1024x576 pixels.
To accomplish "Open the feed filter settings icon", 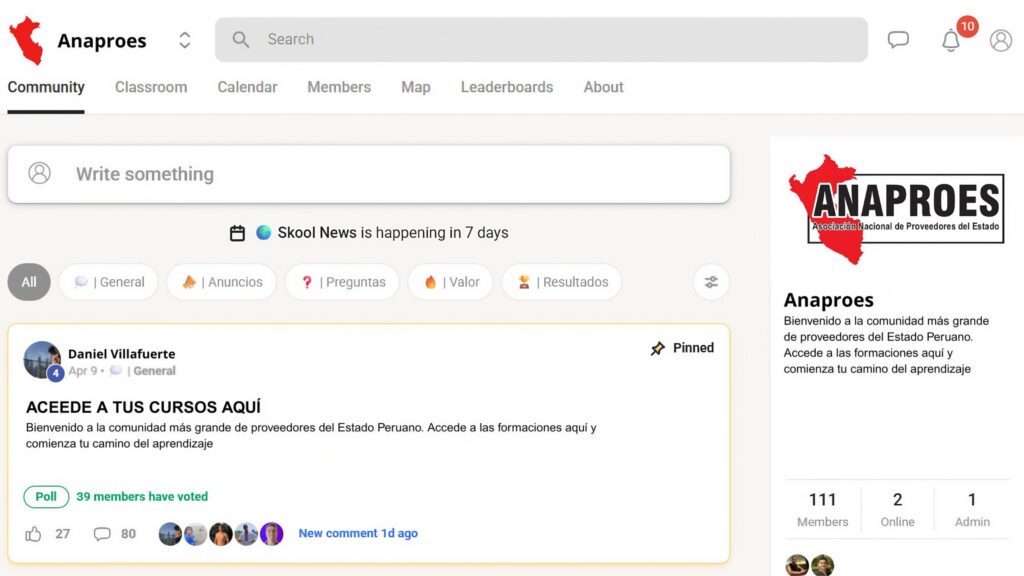I will (711, 282).
